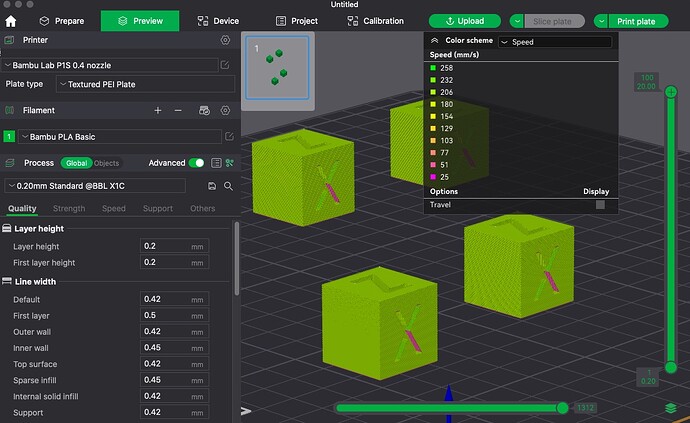This screenshot has width=690, height=423.
Task: Select the Others settings tab
Action: tap(202, 208)
